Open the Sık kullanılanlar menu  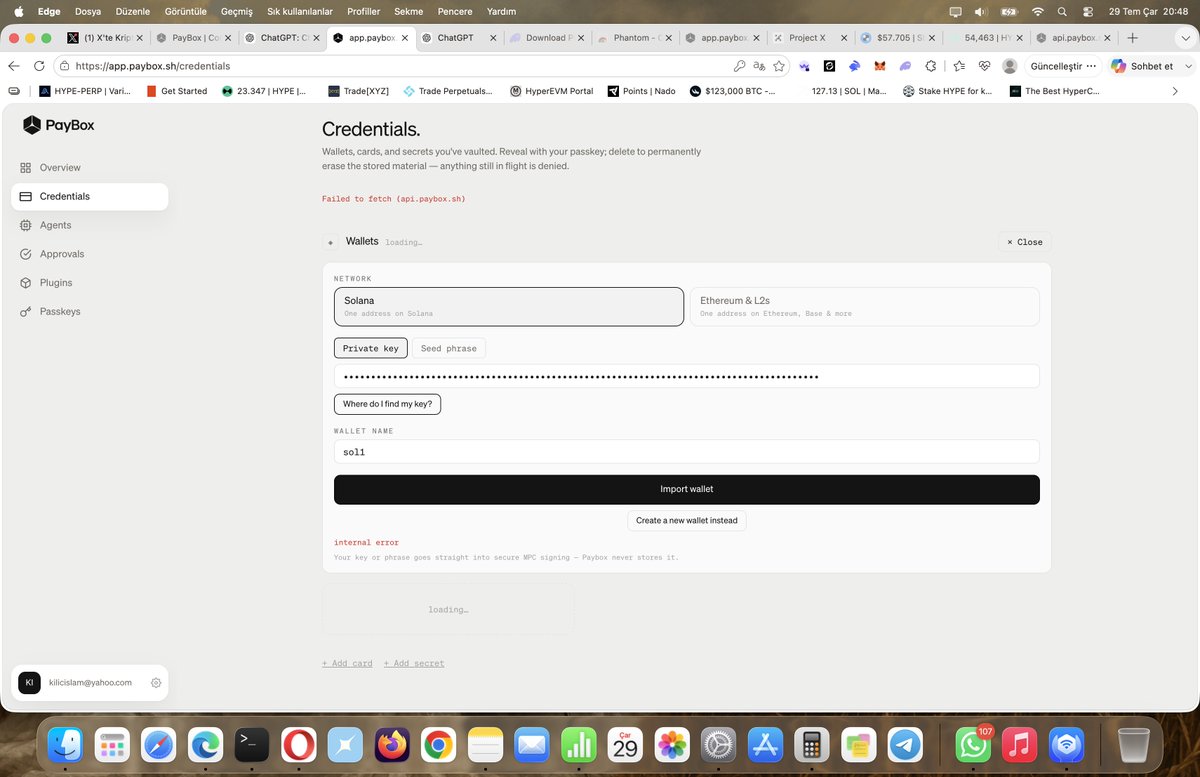coord(299,11)
